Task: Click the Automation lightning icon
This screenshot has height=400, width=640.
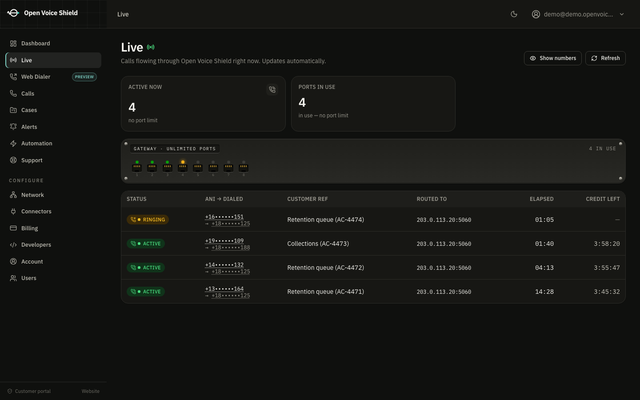Action: coord(13,144)
